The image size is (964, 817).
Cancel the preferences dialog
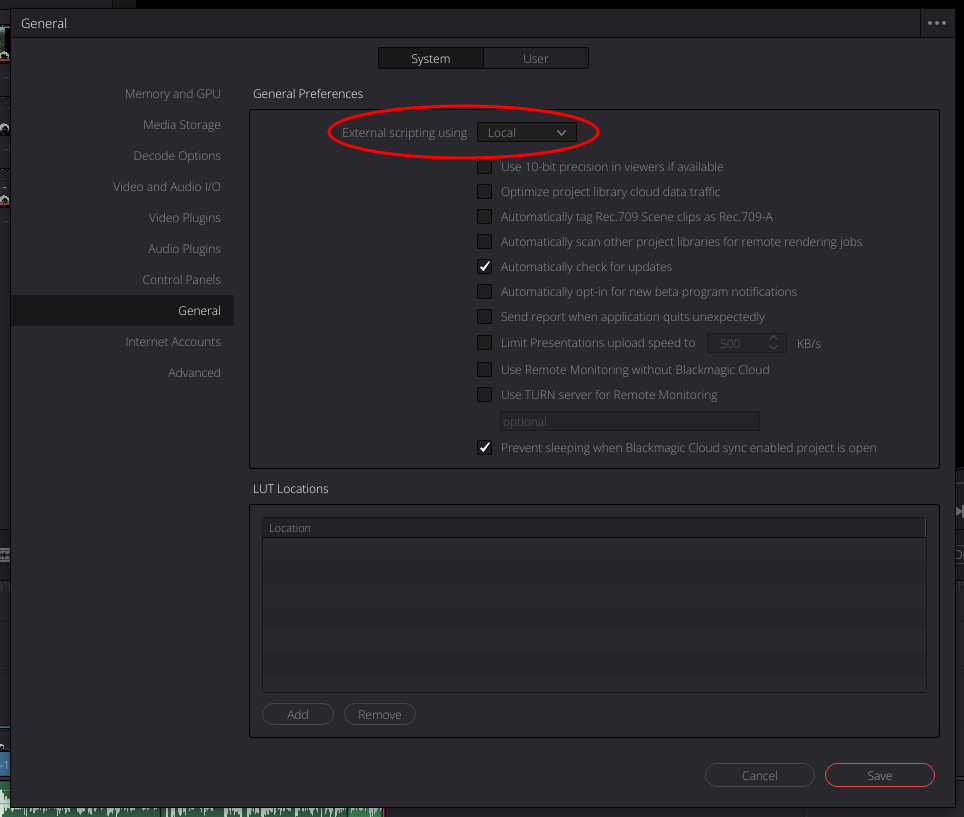click(x=759, y=775)
